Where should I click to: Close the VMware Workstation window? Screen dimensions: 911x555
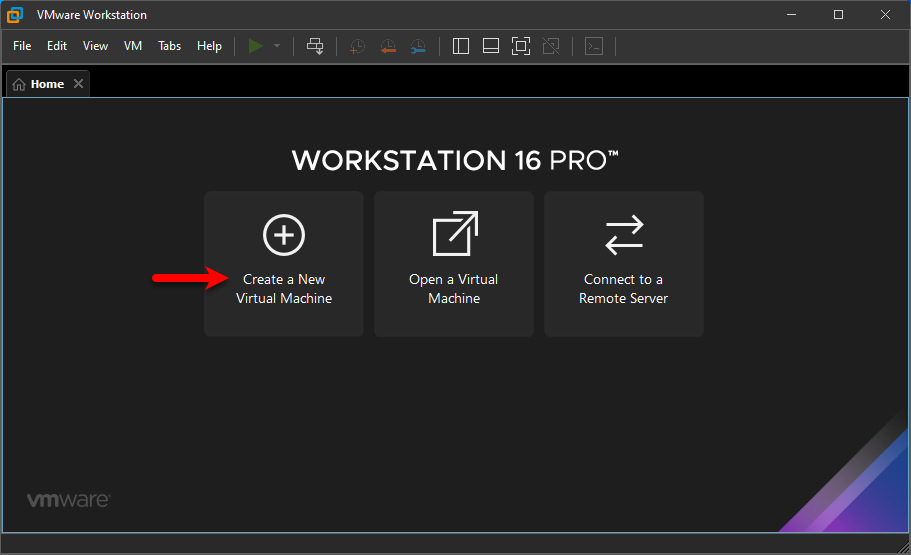(x=885, y=15)
